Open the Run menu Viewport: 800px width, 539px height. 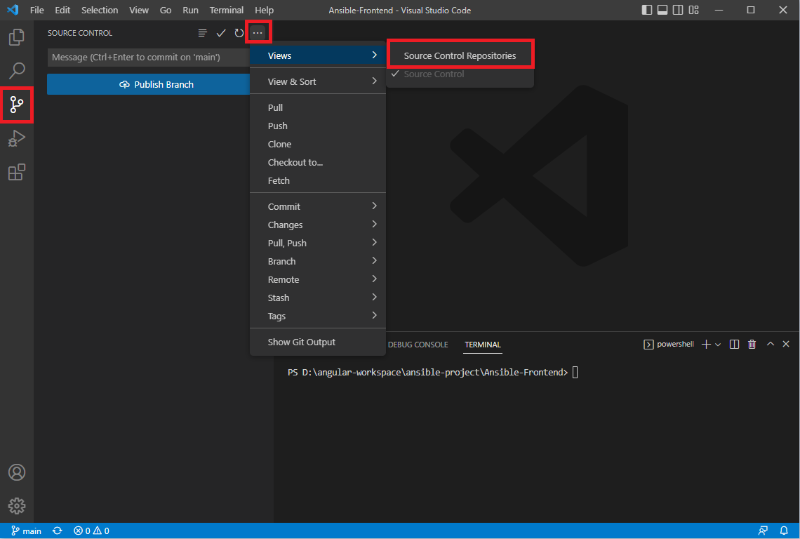click(x=190, y=10)
